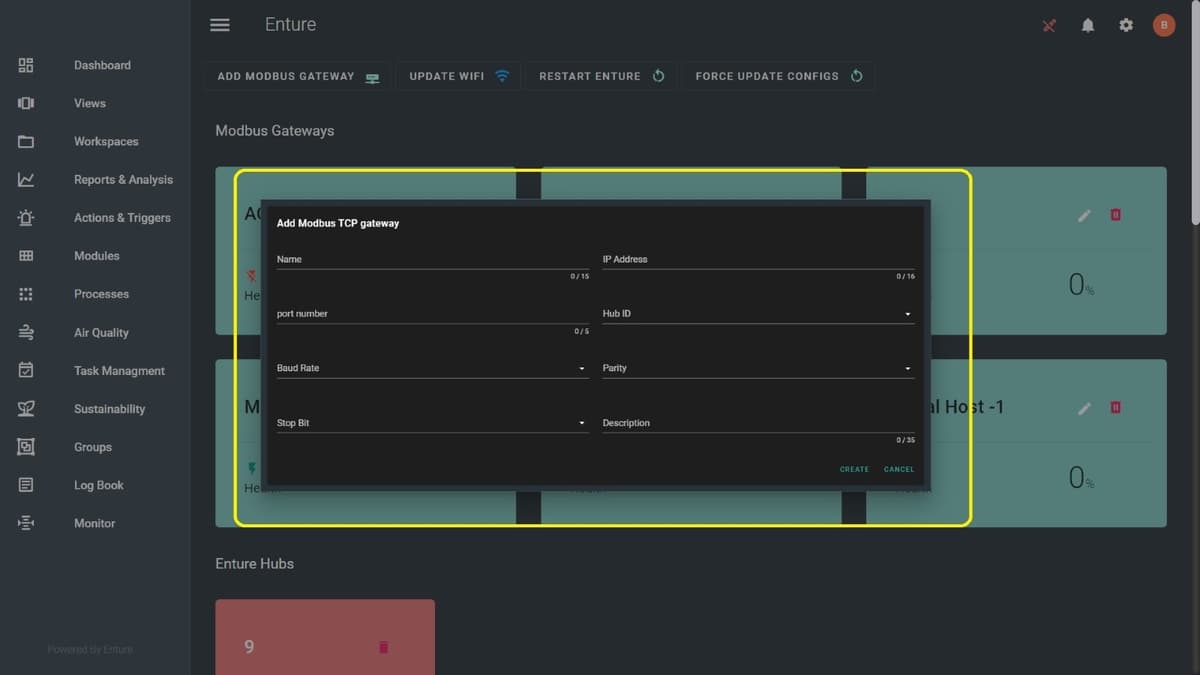Image resolution: width=1200 pixels, height=675 pixels.
Task: Delete the Enture hub 9 card
Action: click(x=383, y=647)
